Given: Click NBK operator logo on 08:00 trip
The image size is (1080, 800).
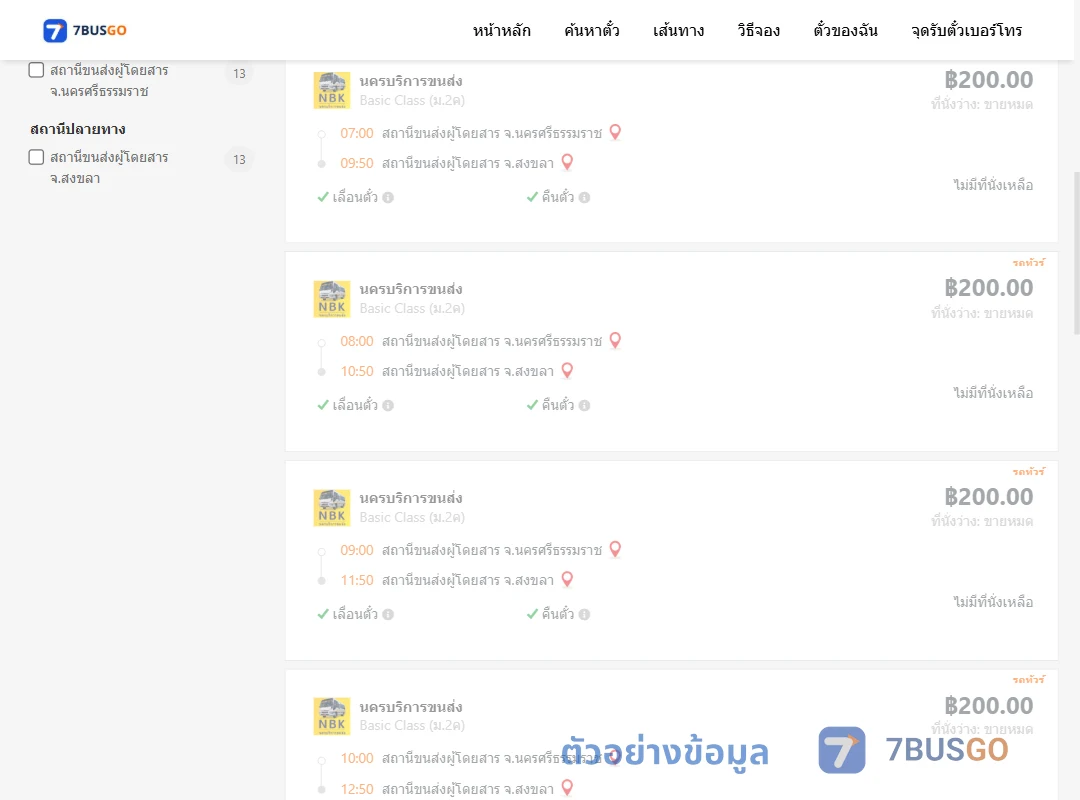Looking at the screenshot, I should (332, 299).
